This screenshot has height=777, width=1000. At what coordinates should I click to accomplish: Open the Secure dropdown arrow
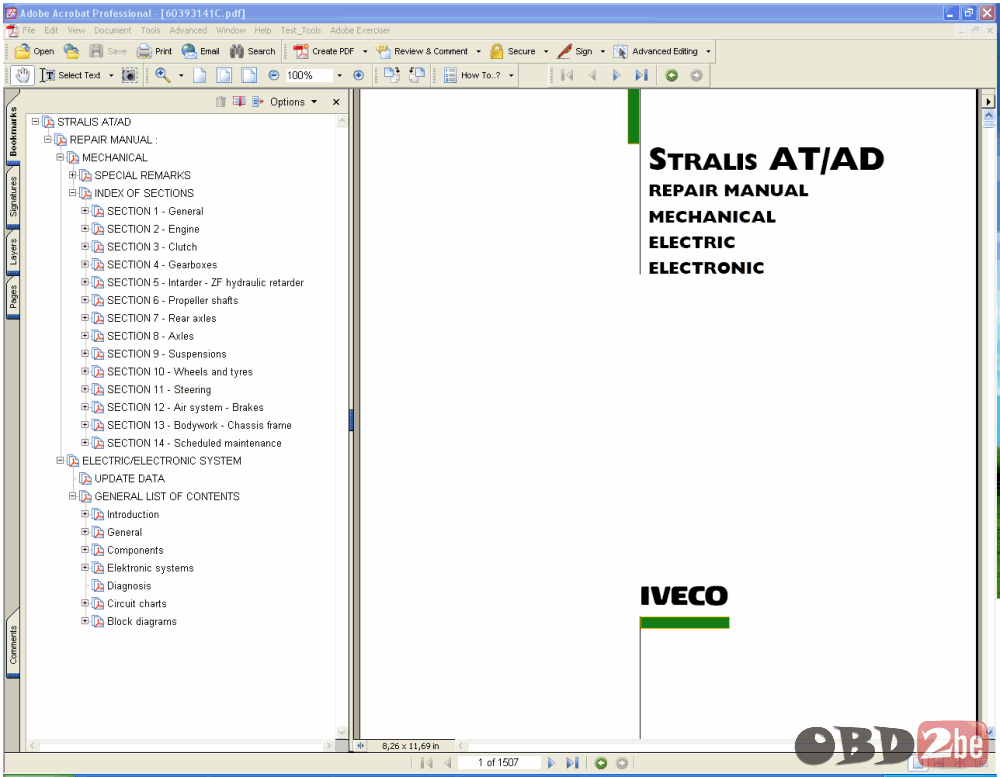pyautogui.click(x=545, y=51)
